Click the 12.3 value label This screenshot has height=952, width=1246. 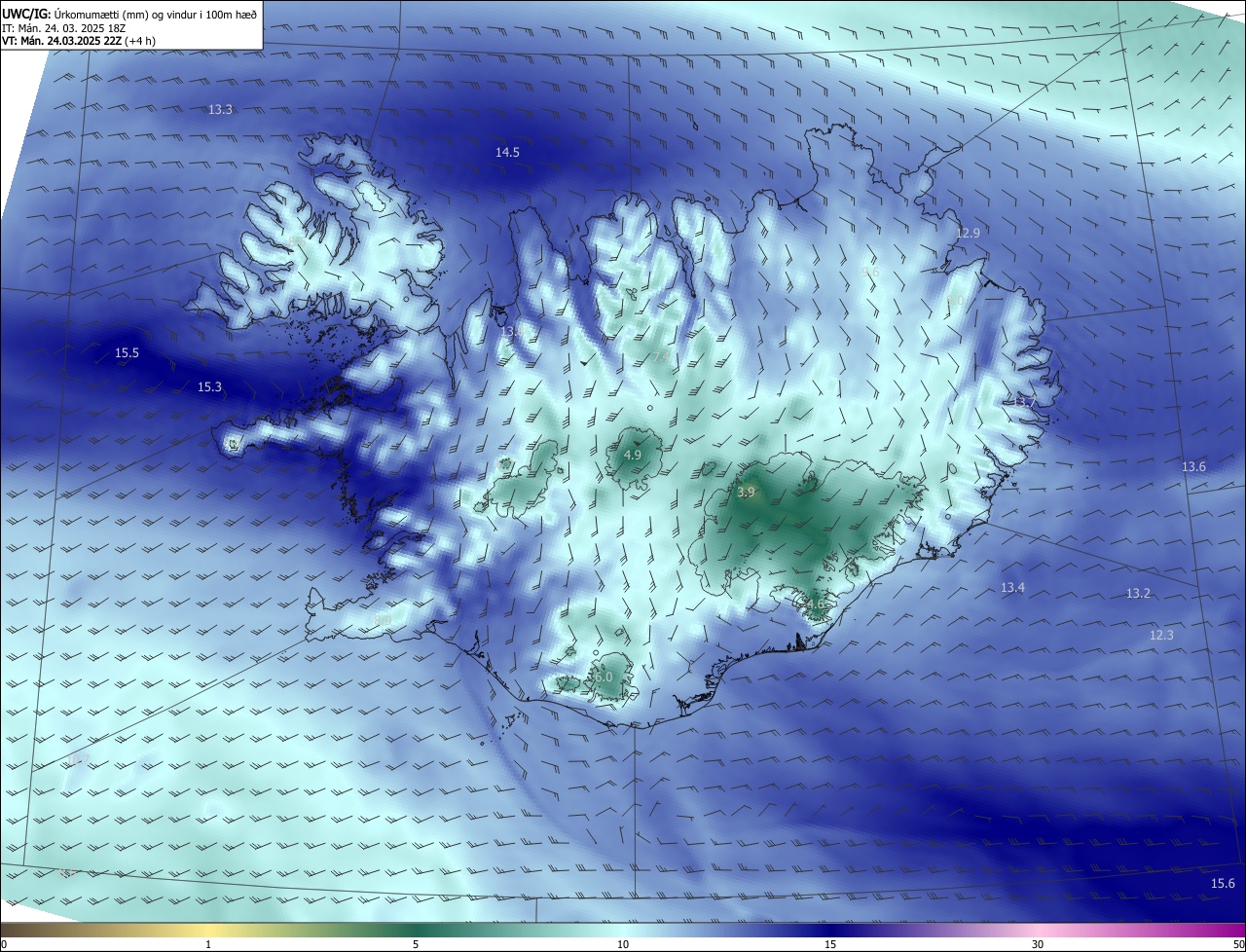pyautogui.click(x=1161, y=635)
